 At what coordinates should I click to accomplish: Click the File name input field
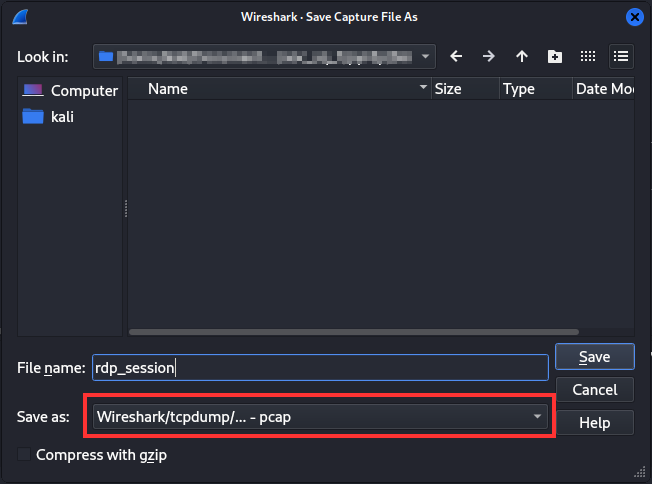[x=320, y=368]
